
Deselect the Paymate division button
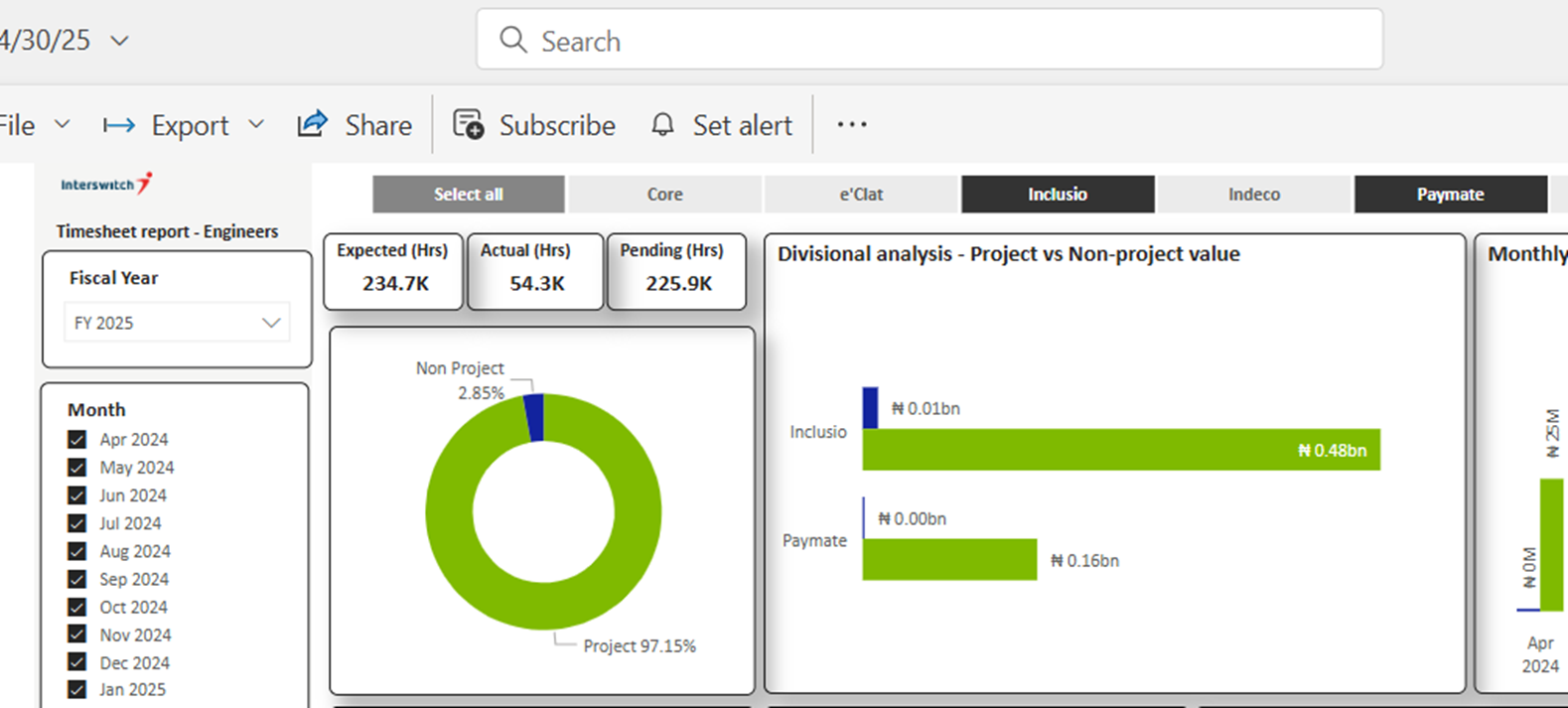(1450, 195)
